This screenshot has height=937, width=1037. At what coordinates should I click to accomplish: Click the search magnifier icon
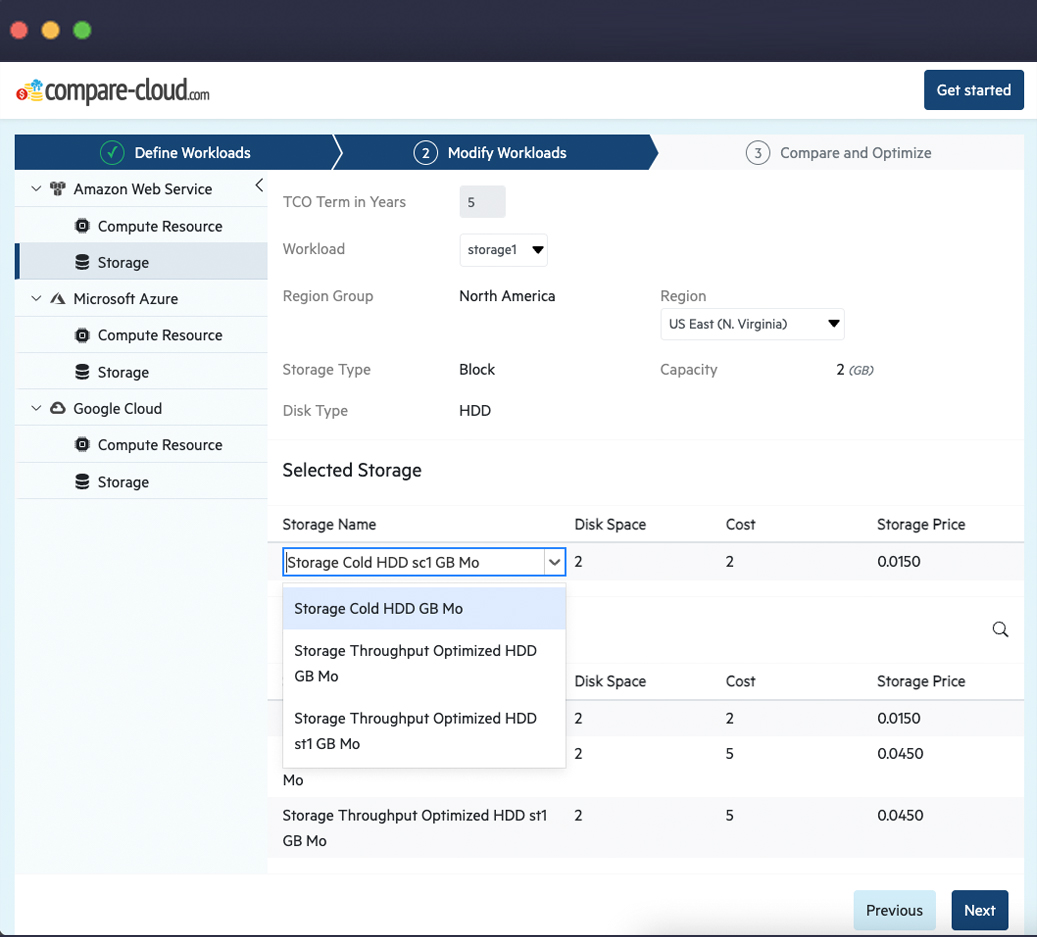point(1000,629)
